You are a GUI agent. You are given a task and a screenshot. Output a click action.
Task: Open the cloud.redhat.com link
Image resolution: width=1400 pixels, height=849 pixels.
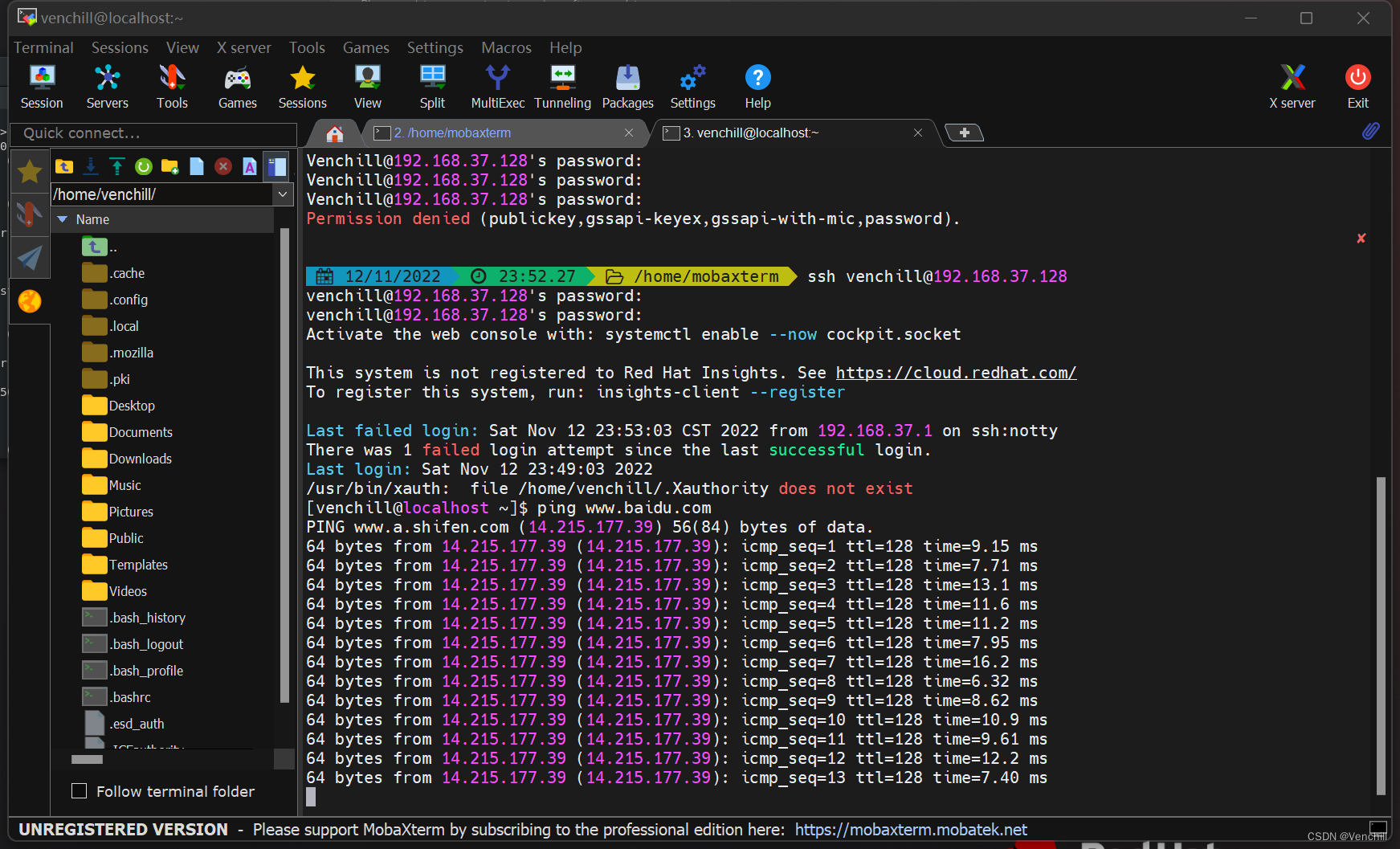tap(956, 373)
